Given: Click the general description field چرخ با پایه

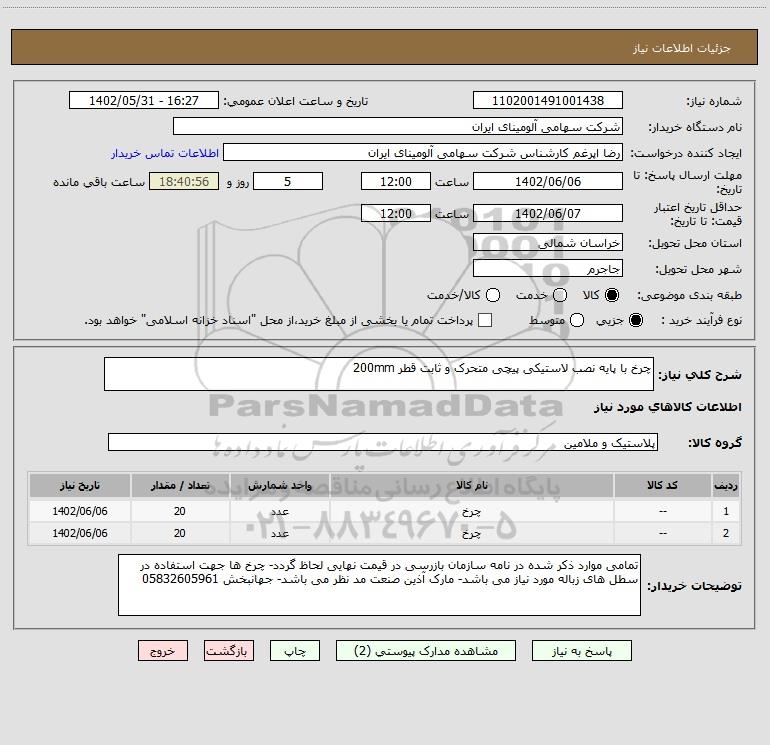Looking at the screenshot, I should (379, 374).
